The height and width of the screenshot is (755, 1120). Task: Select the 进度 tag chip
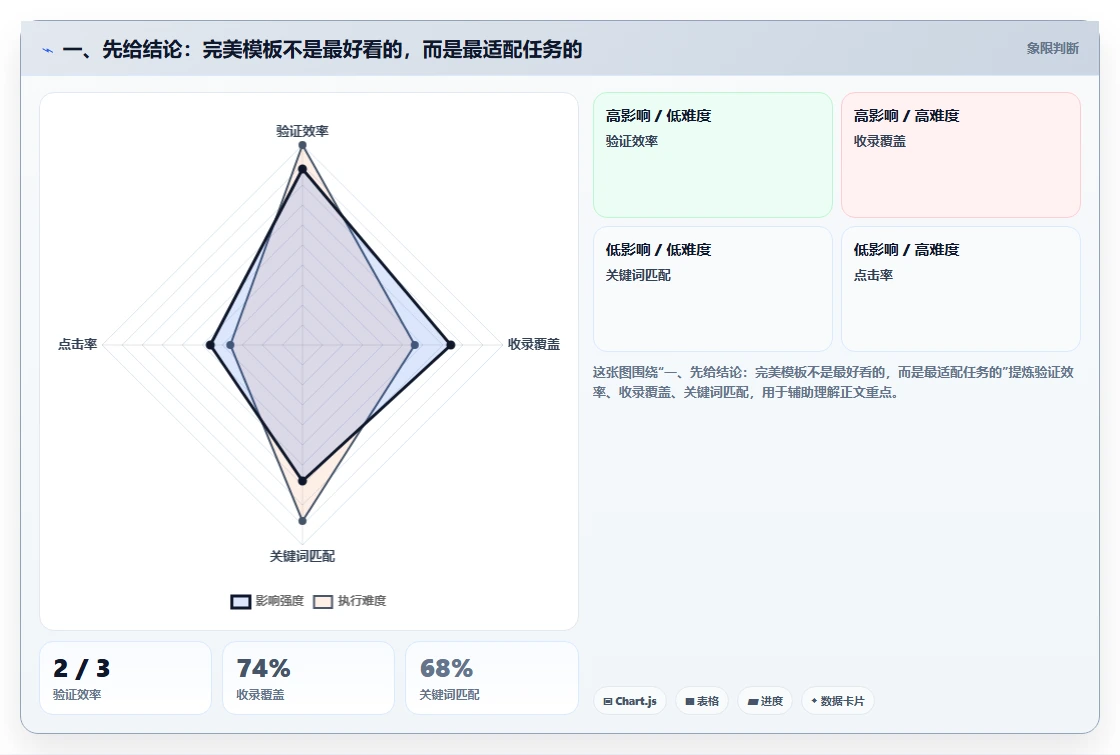click(765, 701)
